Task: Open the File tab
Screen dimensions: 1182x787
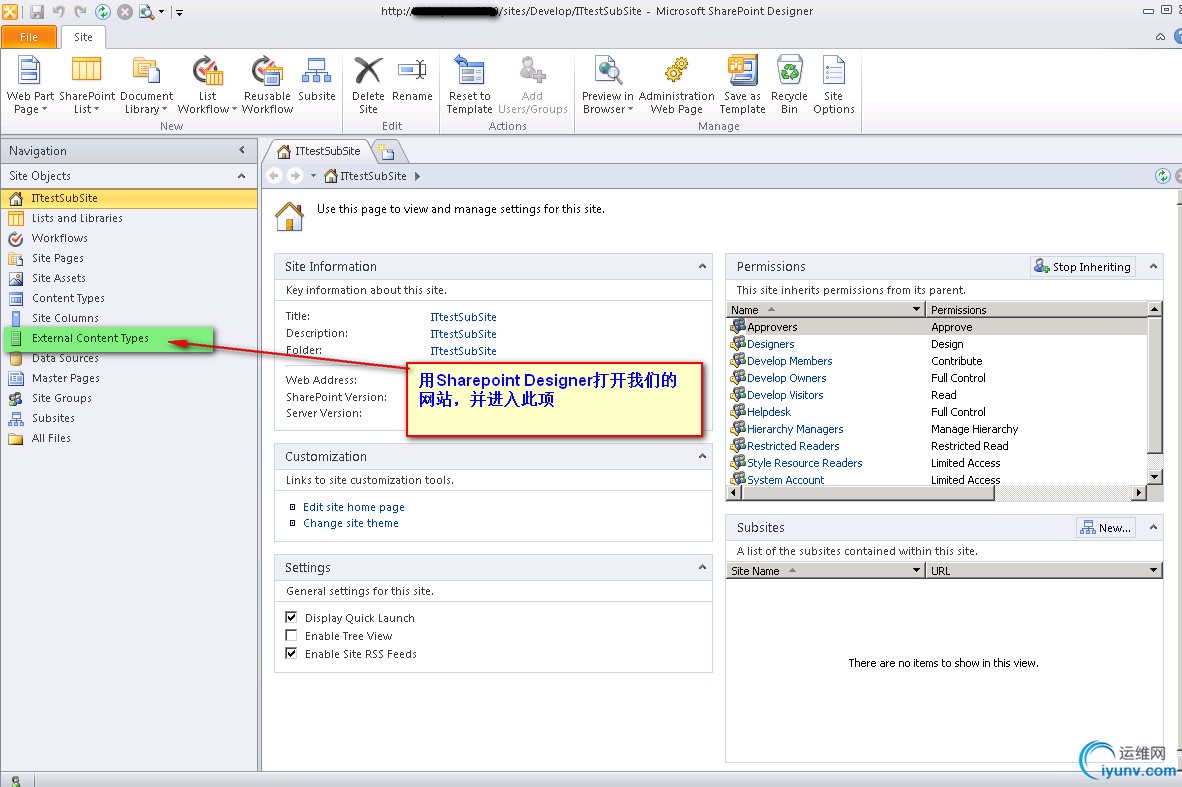Action: (29, 37)
